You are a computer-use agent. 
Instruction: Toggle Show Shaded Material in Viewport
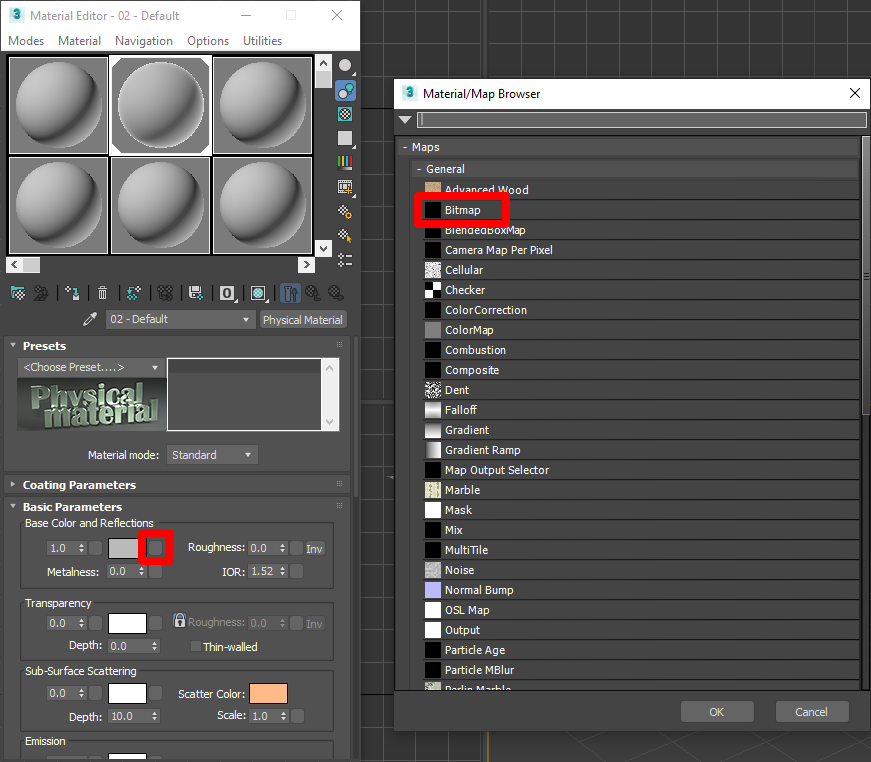point(258,293)
